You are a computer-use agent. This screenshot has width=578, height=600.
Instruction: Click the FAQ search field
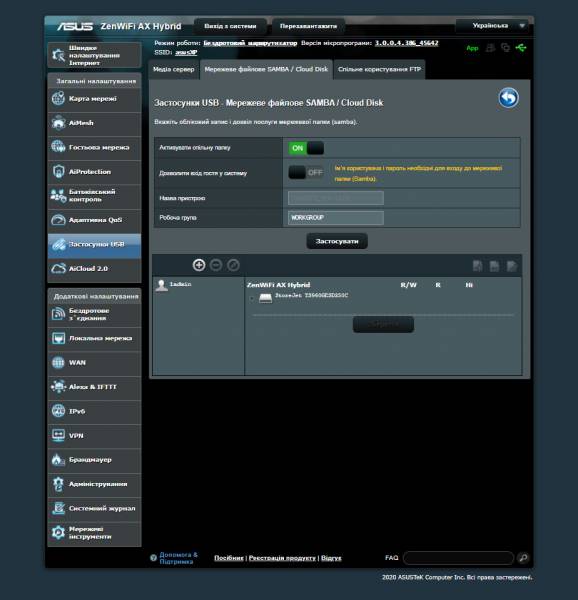click(458, 558)
